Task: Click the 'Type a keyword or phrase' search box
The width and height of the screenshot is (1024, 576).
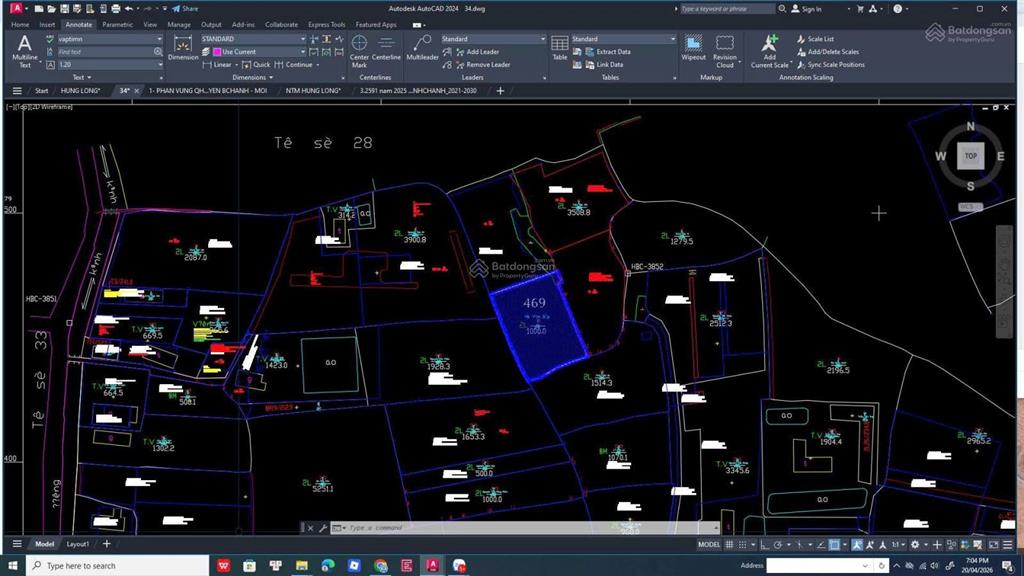Action: pos(727,9)
